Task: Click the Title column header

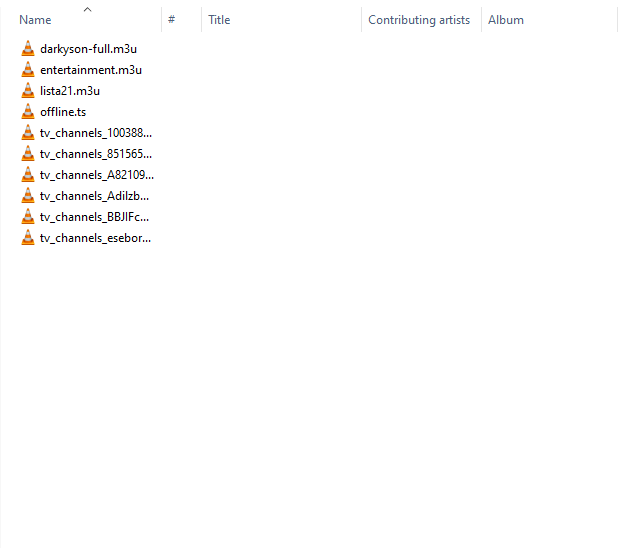Action: (219, 20)
